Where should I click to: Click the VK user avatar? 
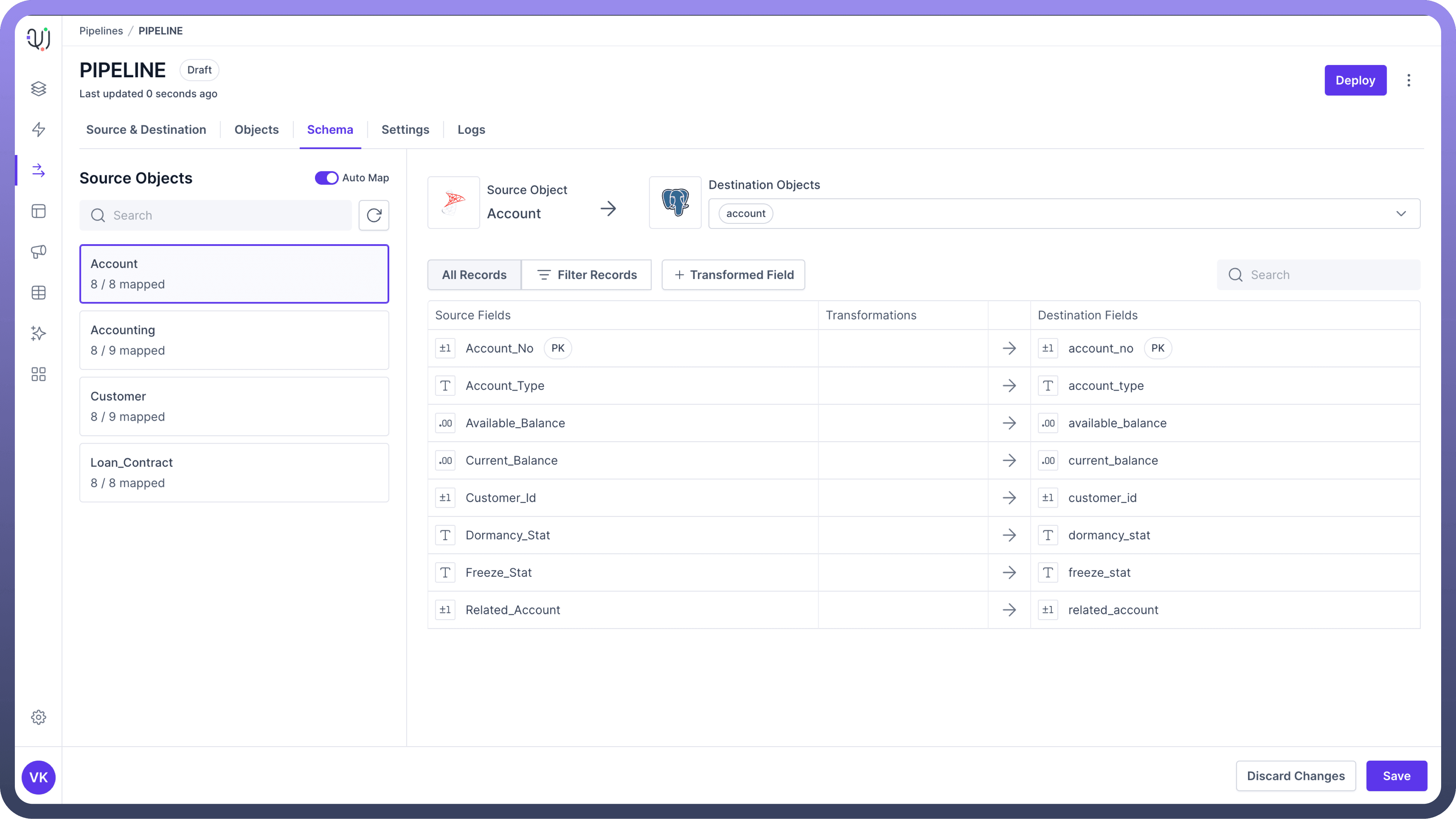[x=38, y=777]
